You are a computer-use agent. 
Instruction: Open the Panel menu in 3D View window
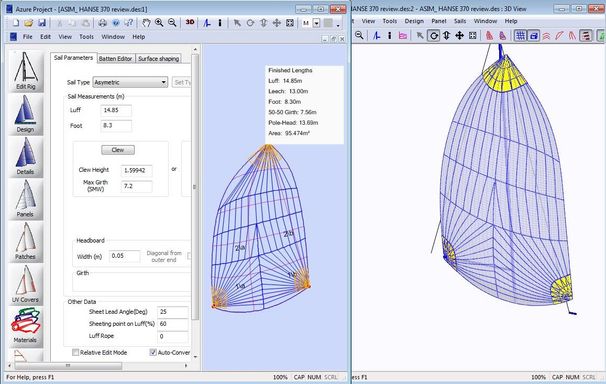click(x=439, y=21)
